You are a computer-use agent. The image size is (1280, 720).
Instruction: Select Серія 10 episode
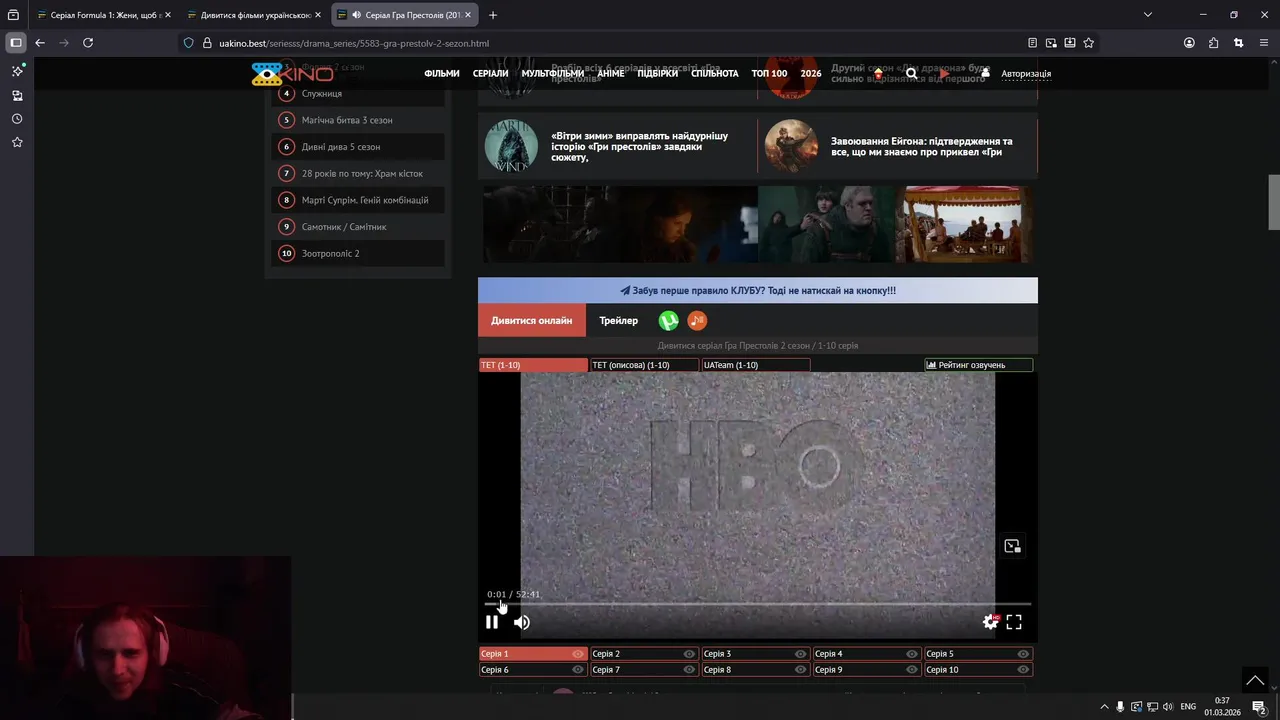point(978,670)
